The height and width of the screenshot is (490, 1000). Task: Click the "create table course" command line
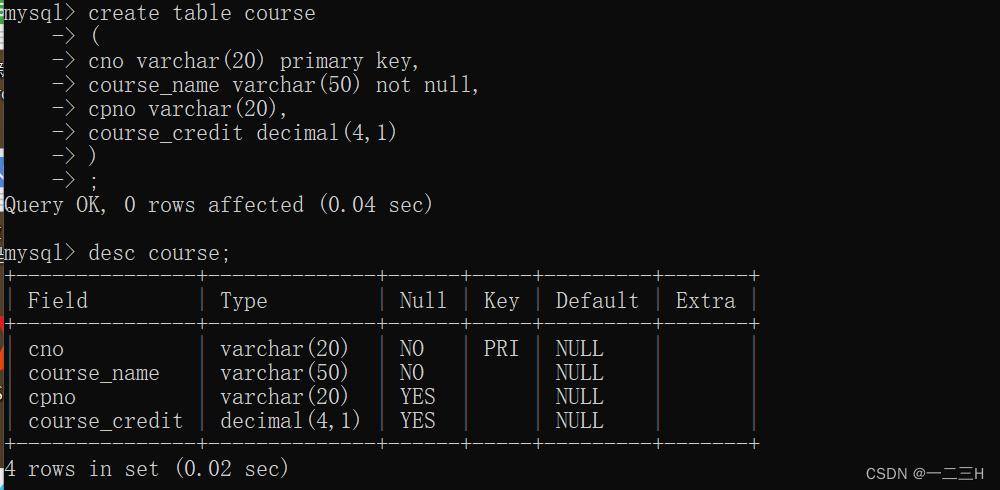pos(201,14)
